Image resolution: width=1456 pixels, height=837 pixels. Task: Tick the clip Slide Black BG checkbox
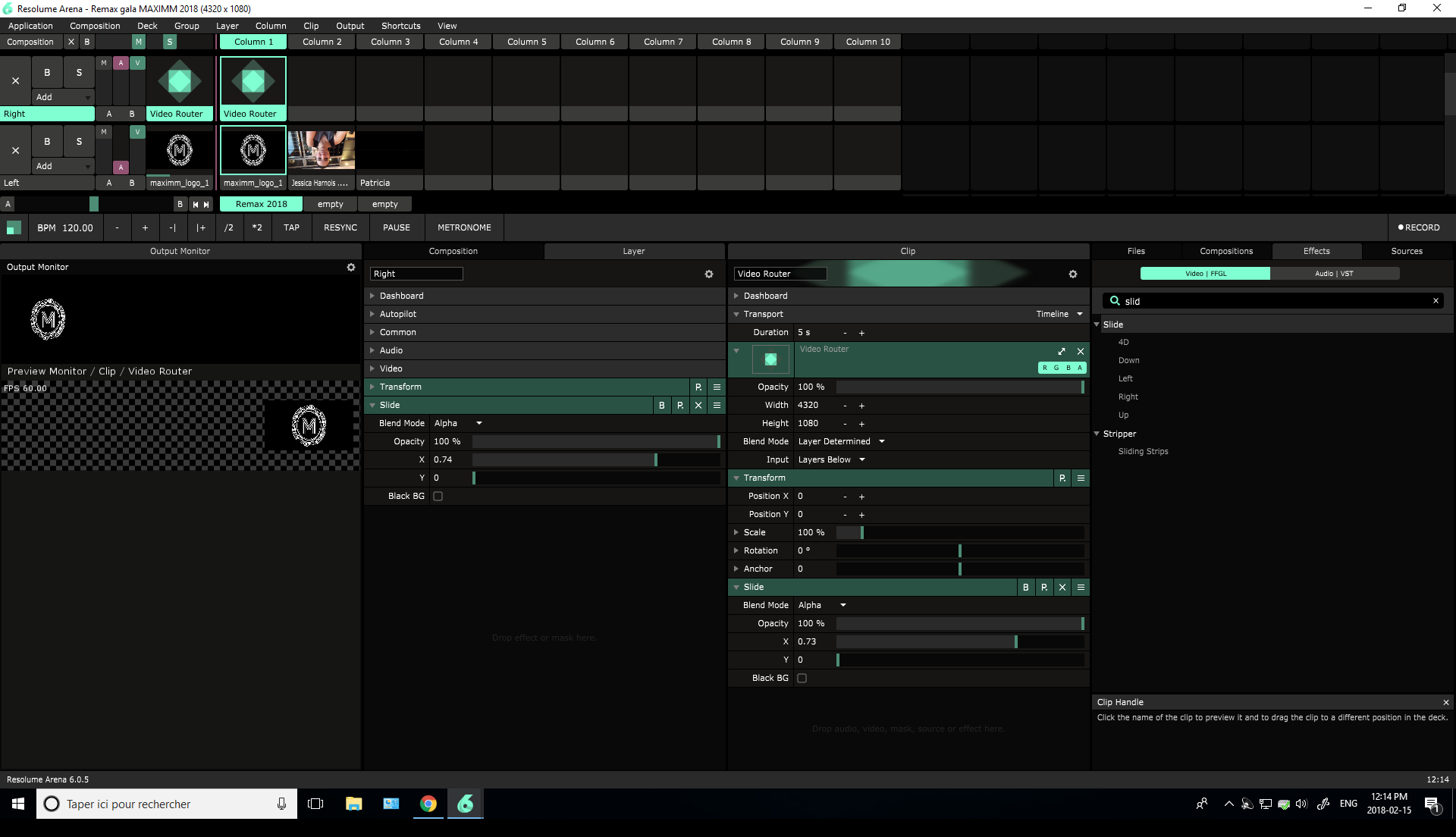point(802,679)
